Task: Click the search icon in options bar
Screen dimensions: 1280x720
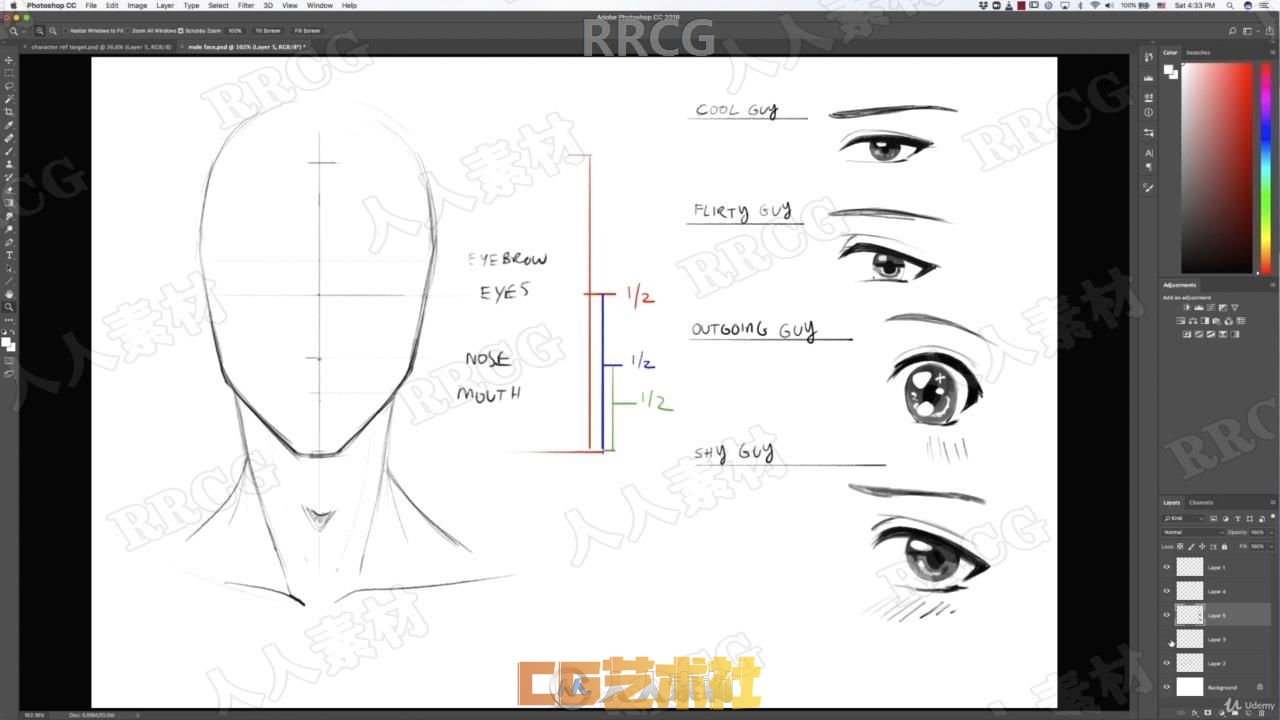Action: 1233,31
